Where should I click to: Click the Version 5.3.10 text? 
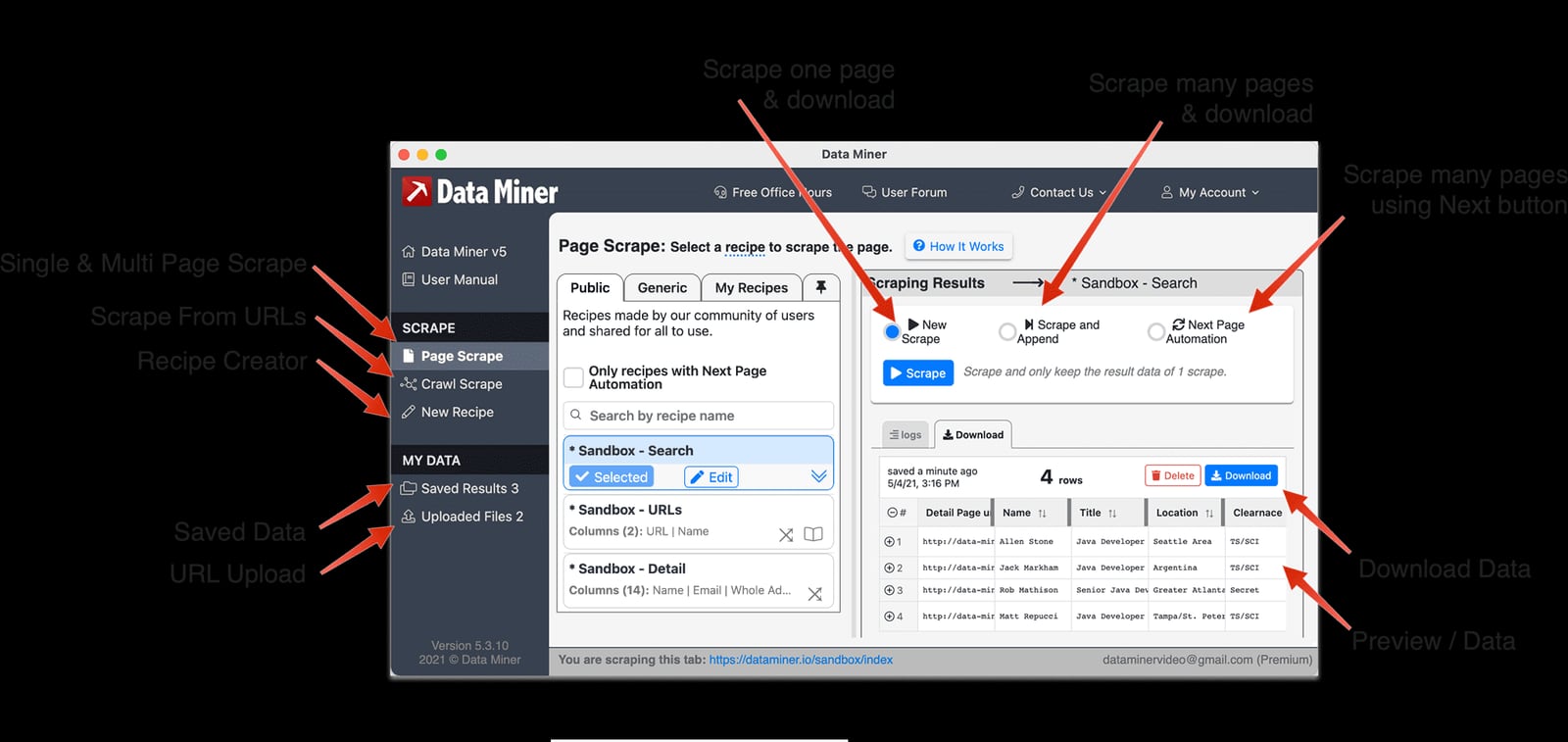469,646
